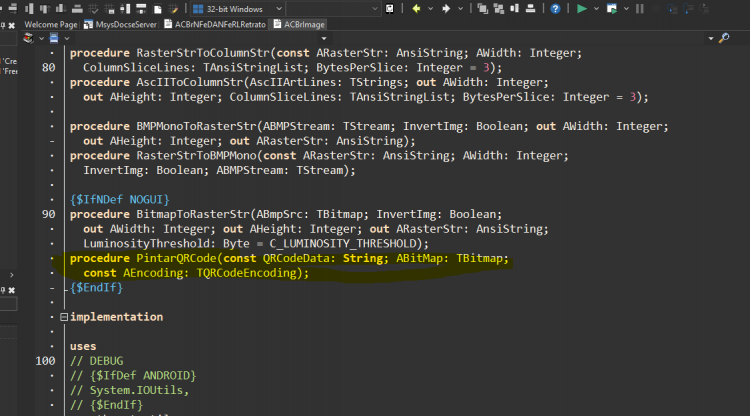Open the Run Without Debugging dropdown arrow
This screenshot has height=416, width=750.
coord(626,9)
